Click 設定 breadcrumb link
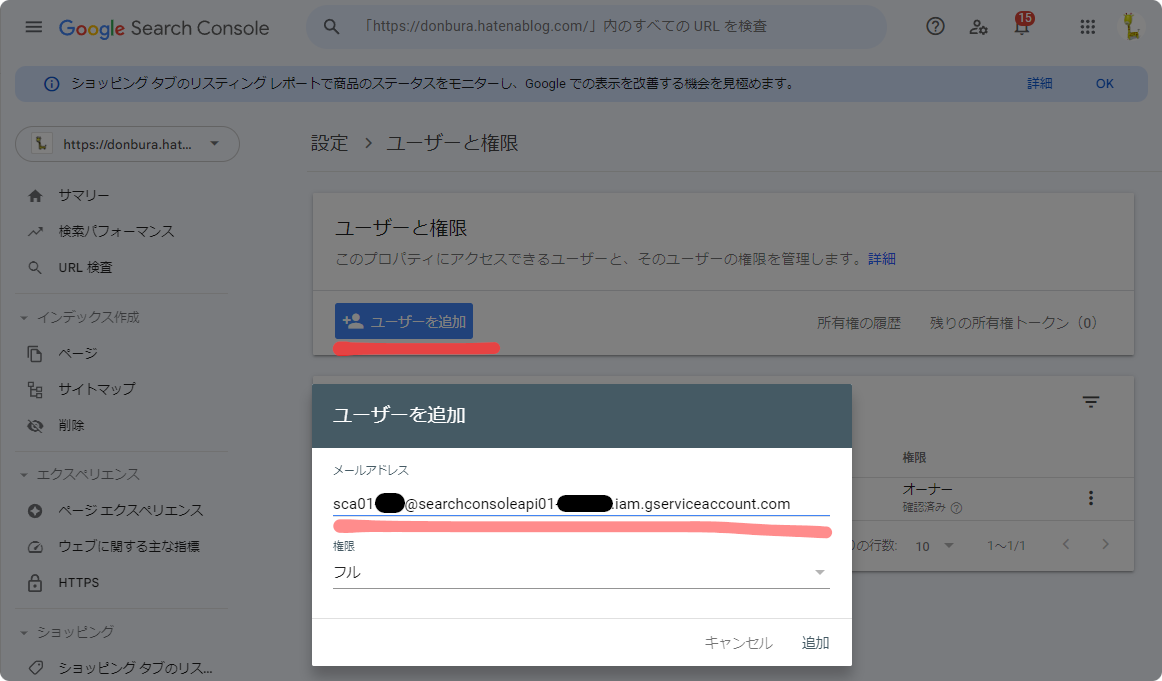This screenshot has width=1162, height=681. click(x=329, y=143)
